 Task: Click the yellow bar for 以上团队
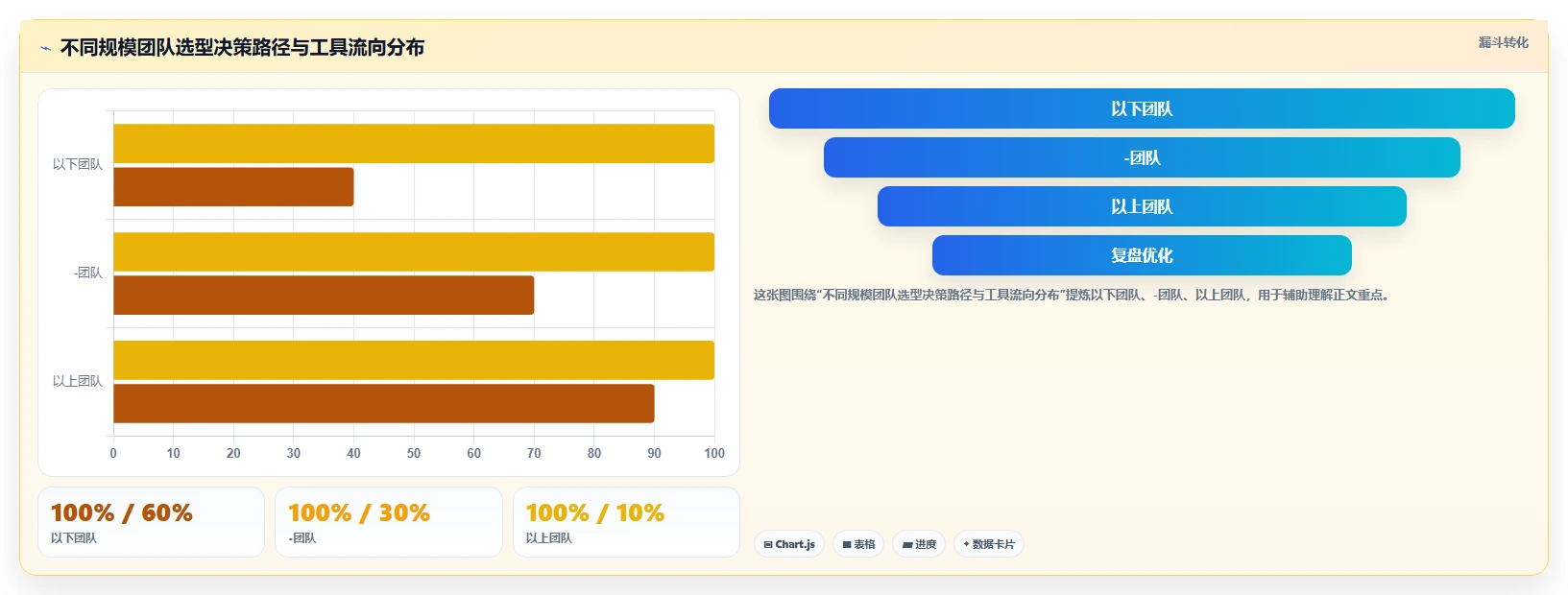click(414, 360)
